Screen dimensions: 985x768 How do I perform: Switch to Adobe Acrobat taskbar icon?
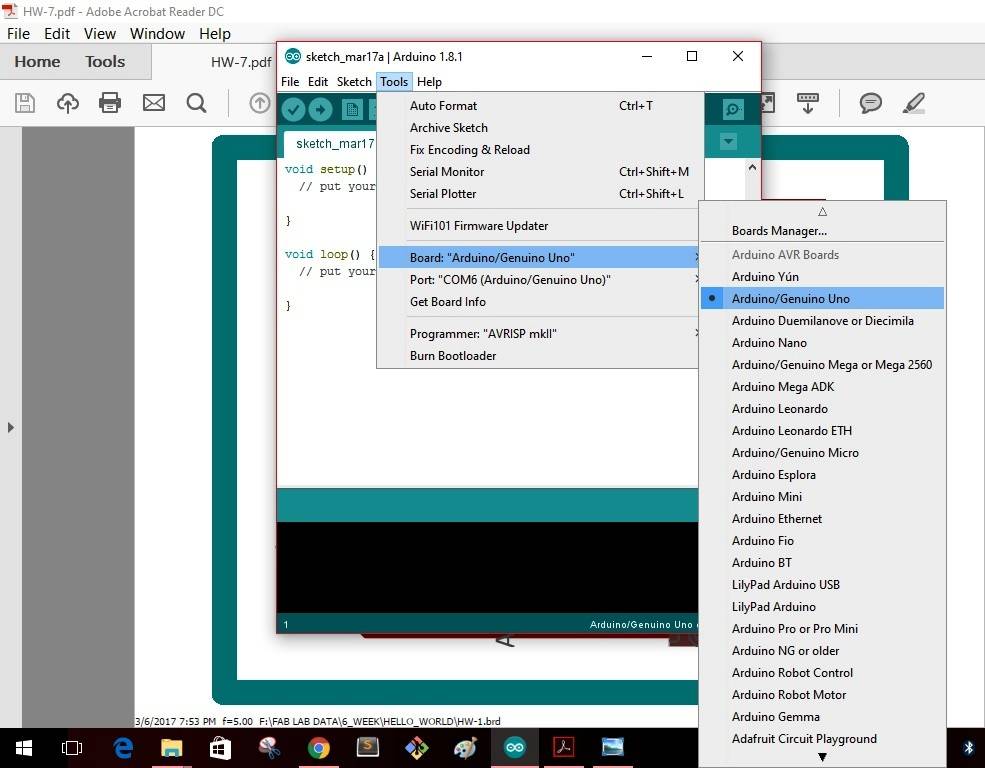[563, 747]
